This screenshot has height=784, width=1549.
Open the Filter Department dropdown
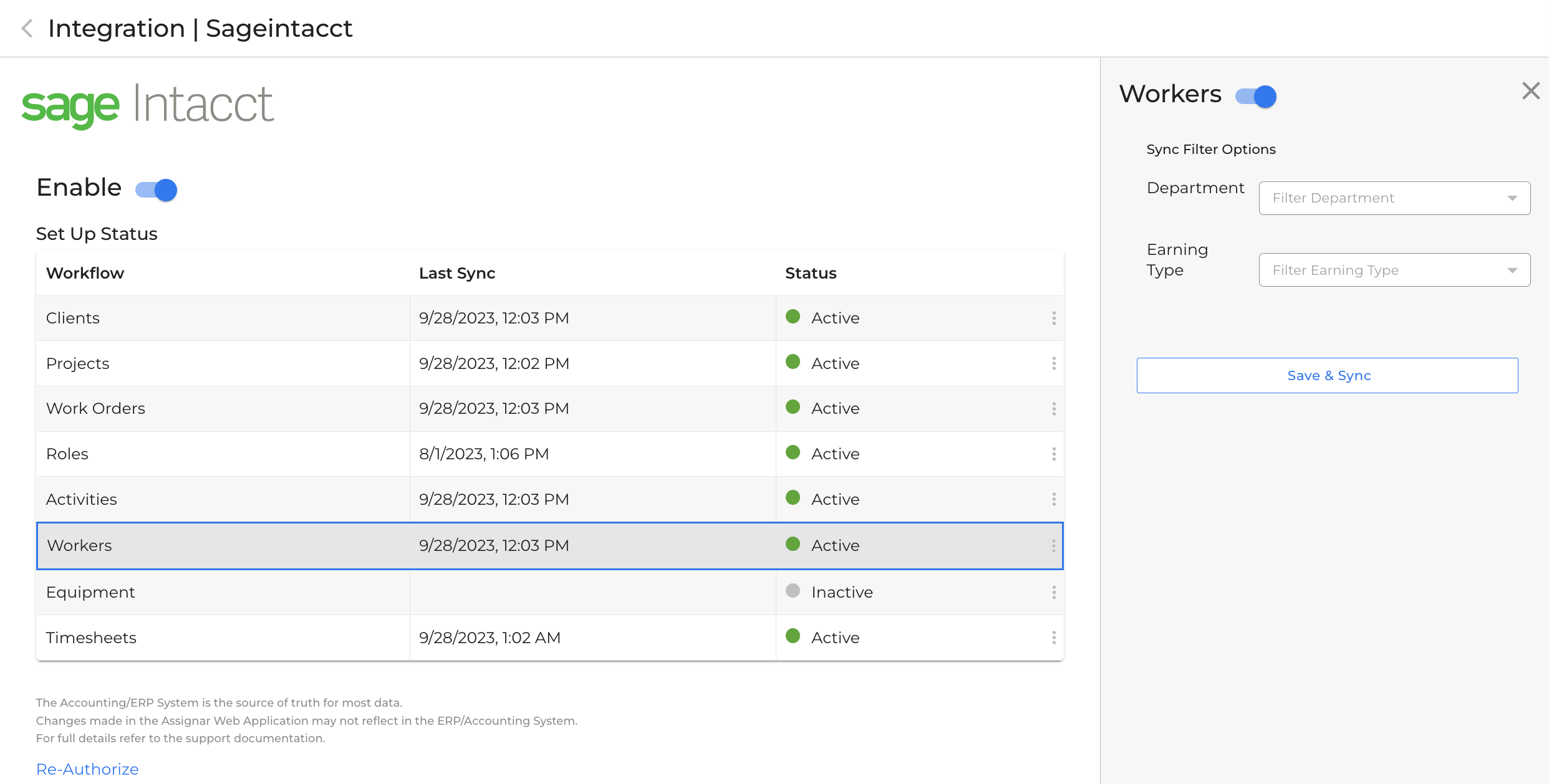point(1394,198)
